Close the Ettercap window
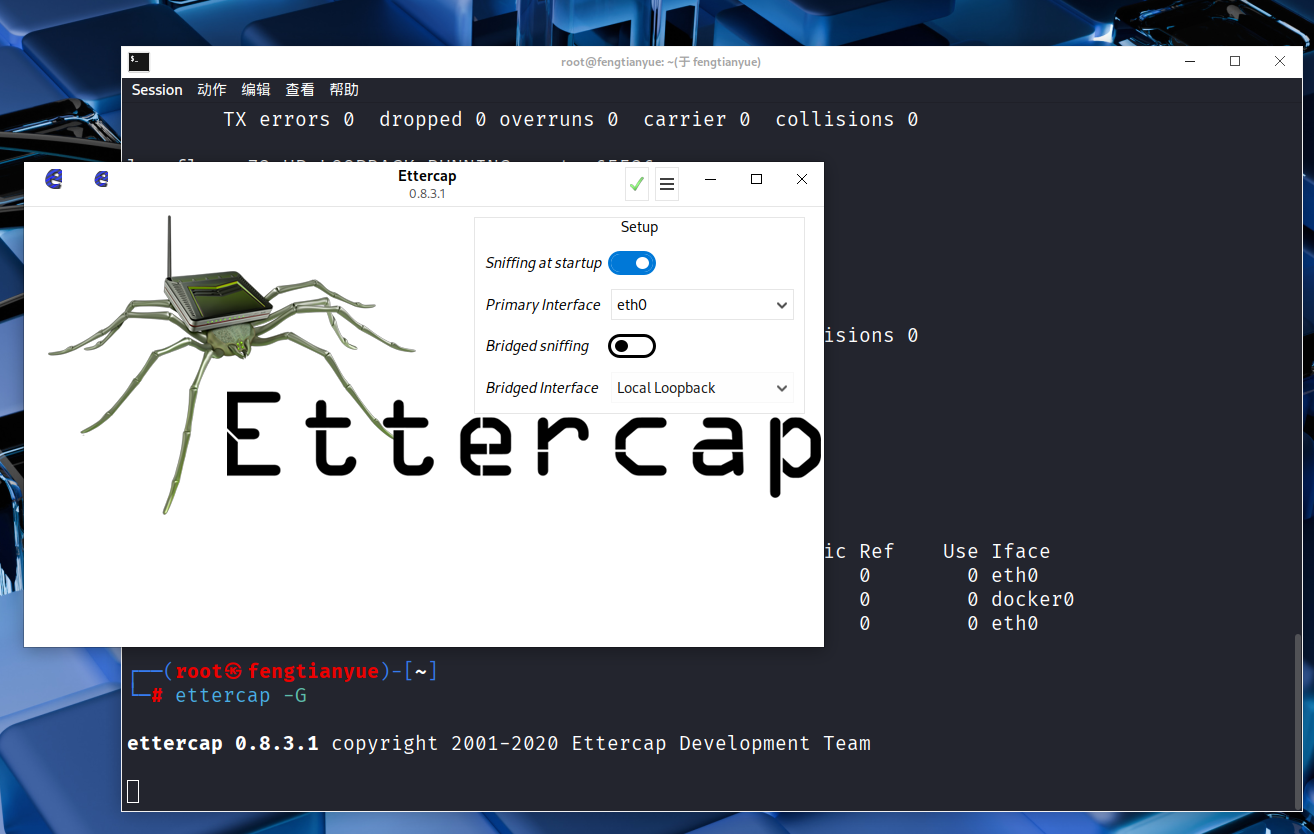 (x=802, y=180)
